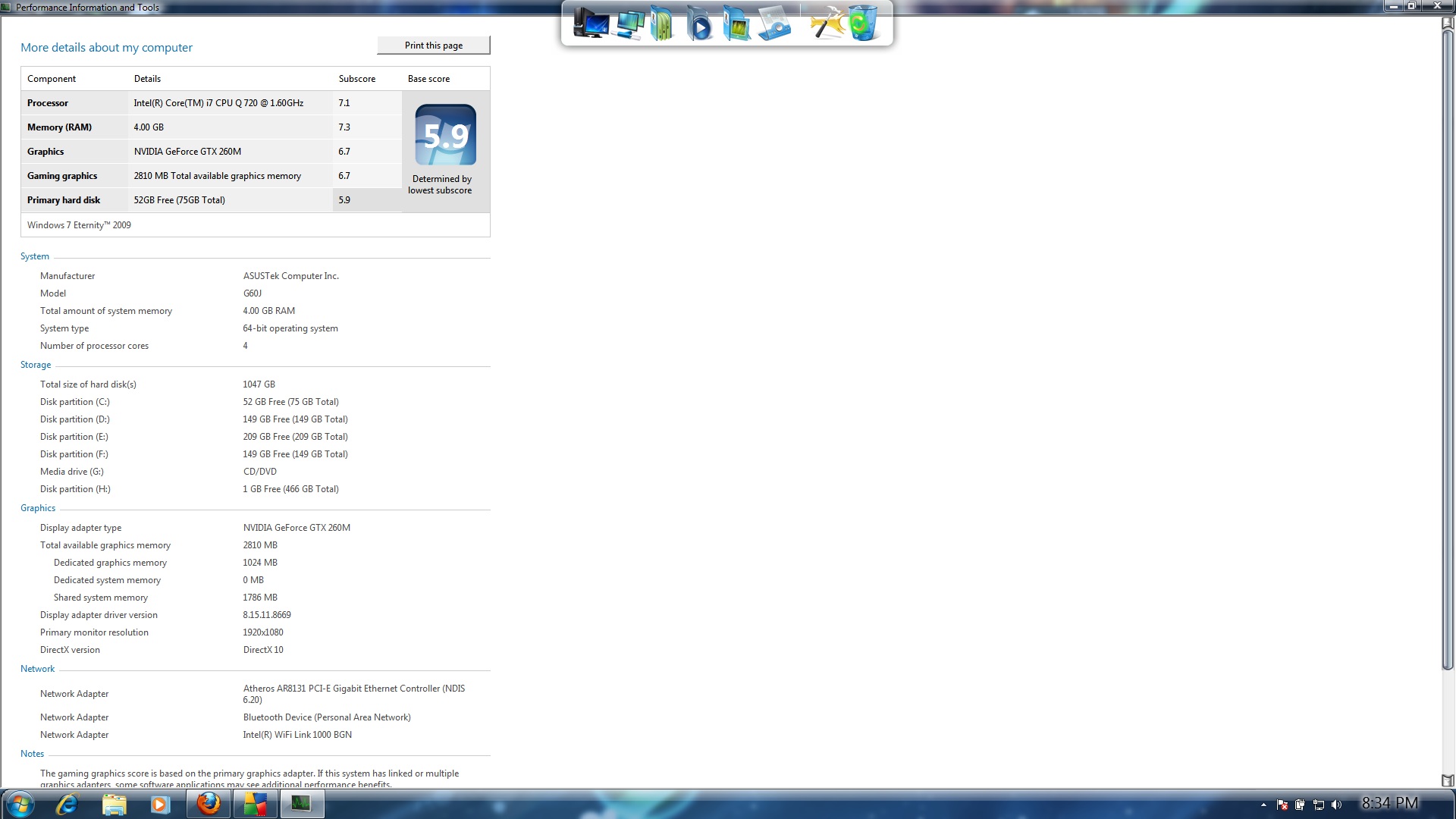Open the Network computers dock icon

pyautogui.click(x=629, y=24)
